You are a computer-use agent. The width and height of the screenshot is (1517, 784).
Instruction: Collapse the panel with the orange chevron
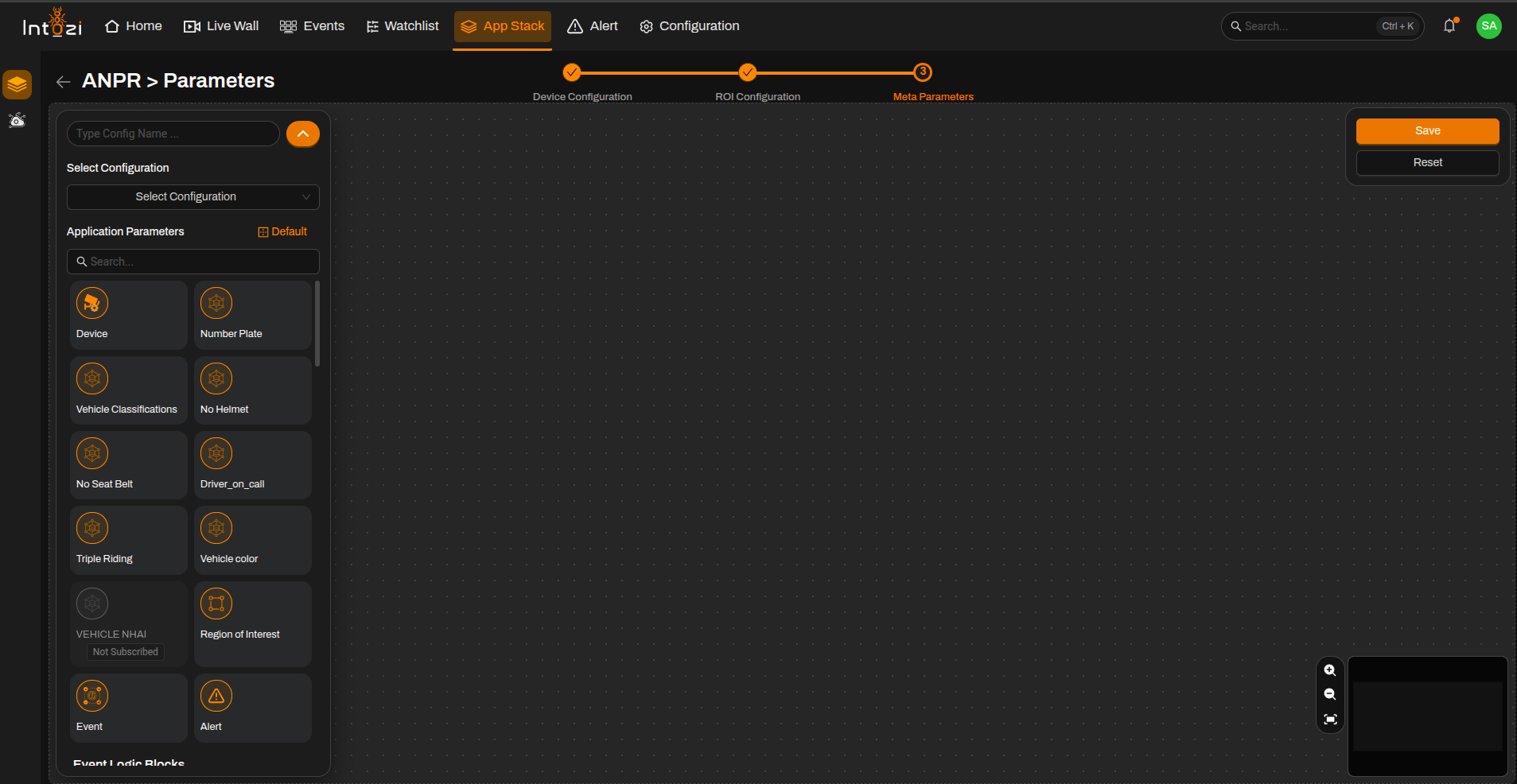(303, 134)
